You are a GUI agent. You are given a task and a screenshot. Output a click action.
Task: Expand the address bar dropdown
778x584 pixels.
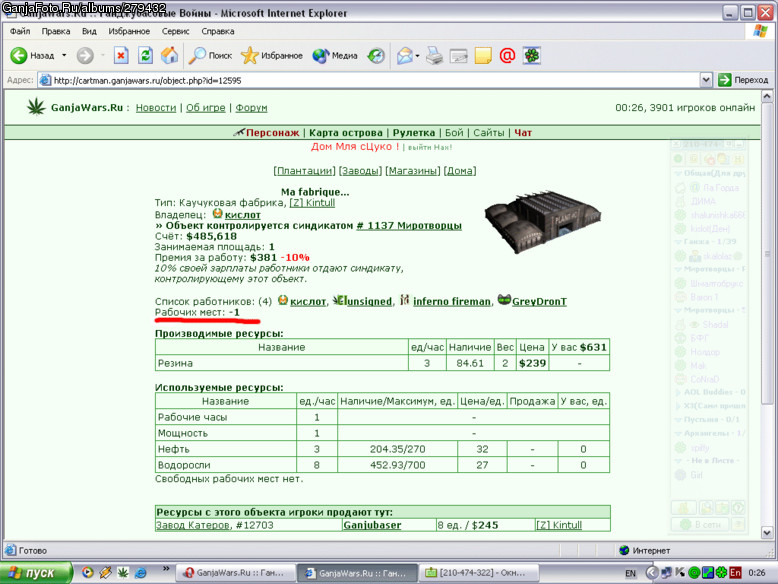pyautogui.click(x=706, y=80)
